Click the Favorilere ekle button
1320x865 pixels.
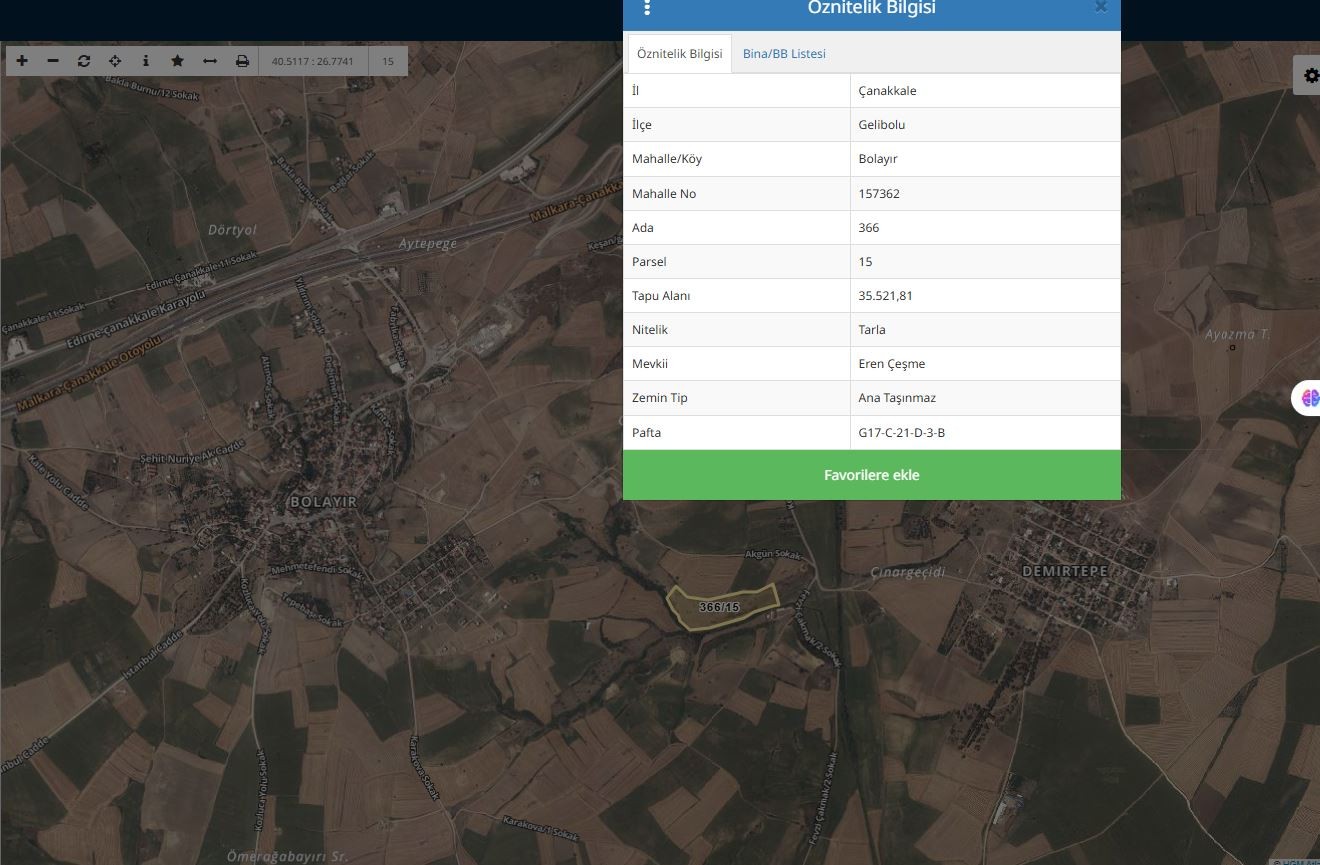click(x=872, y=475)
